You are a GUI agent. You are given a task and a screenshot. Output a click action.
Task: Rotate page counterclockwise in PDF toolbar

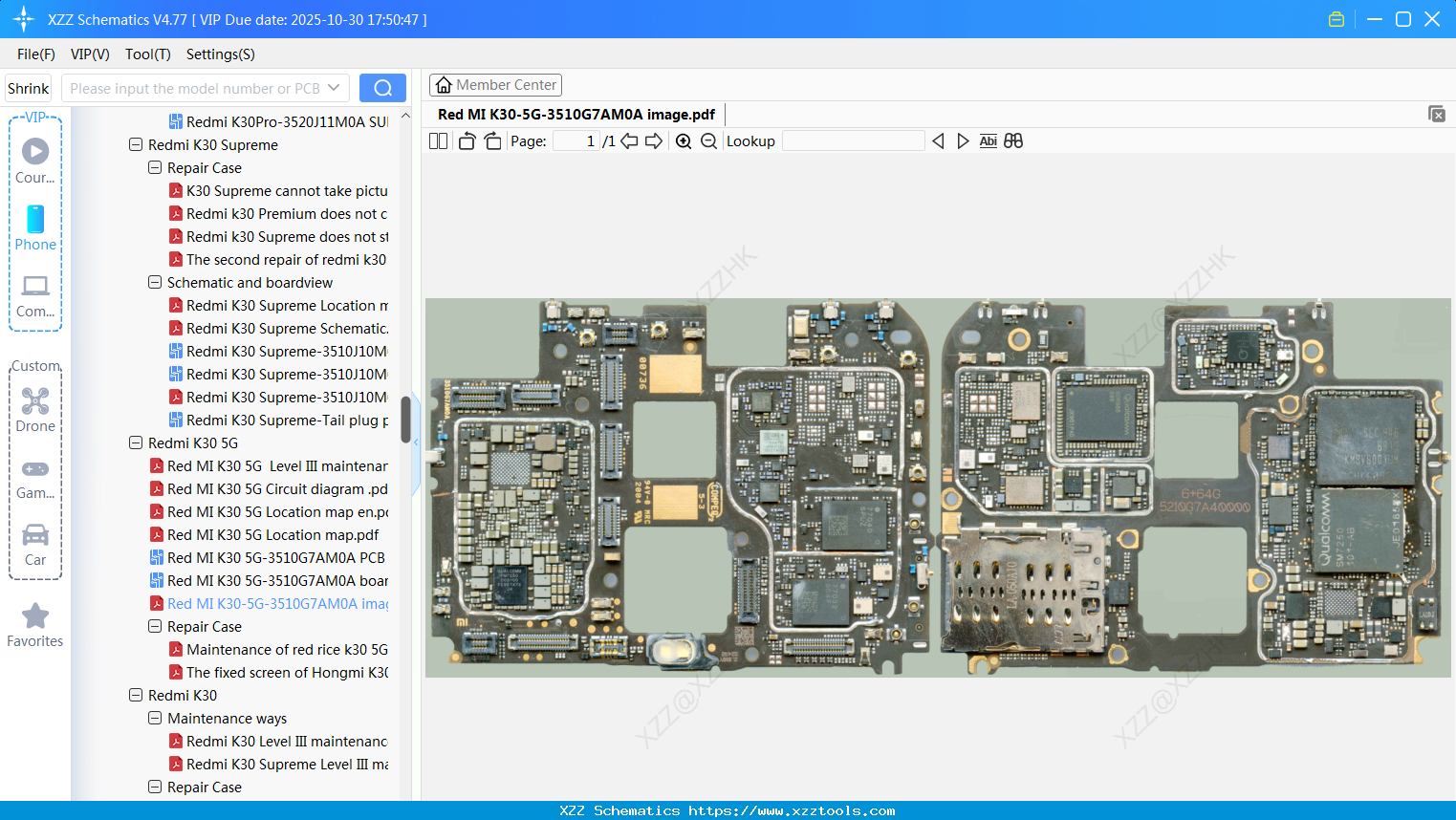tap(467, 141)
